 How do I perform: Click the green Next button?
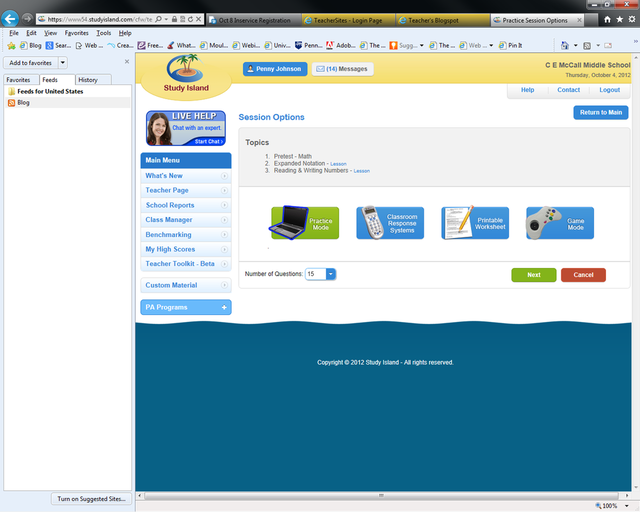533,275
